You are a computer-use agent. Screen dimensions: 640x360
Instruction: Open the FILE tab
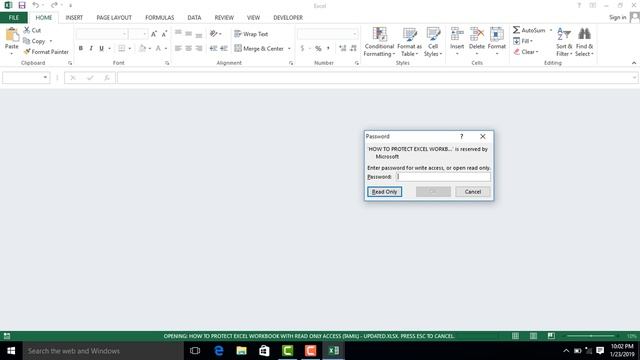[14, 18]
